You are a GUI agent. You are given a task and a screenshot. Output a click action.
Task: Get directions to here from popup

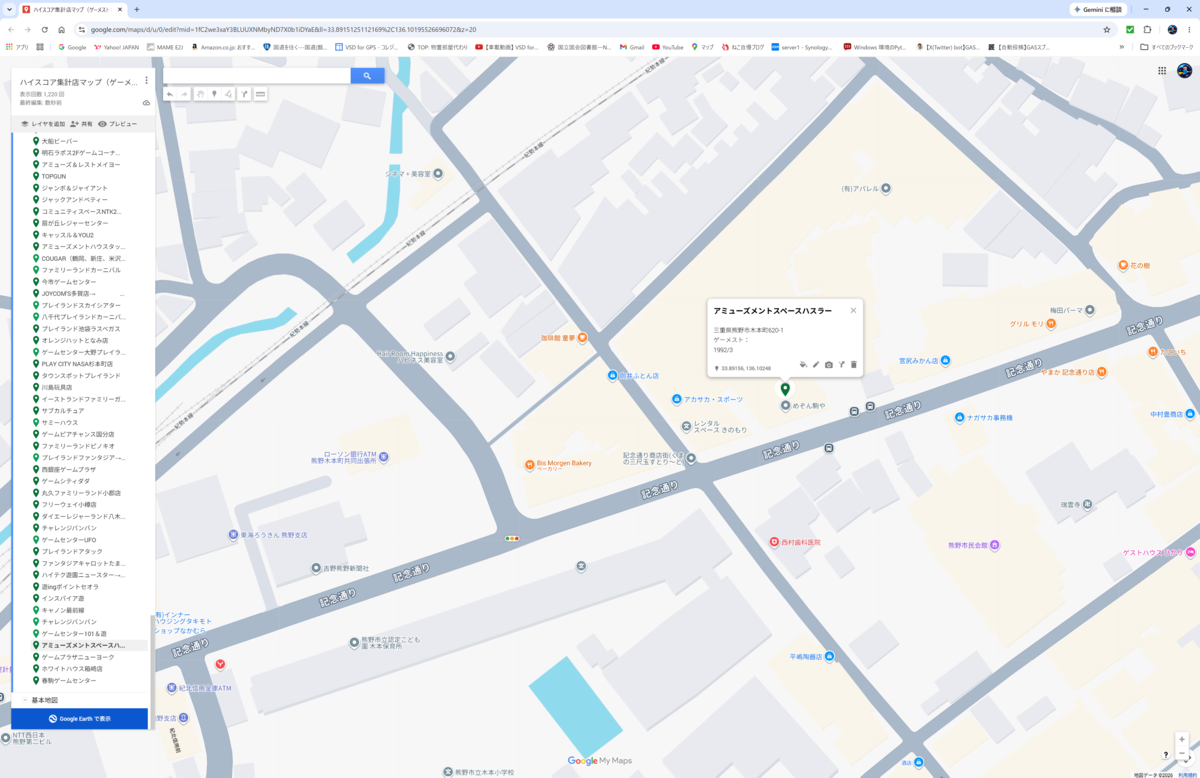(842, 365)
